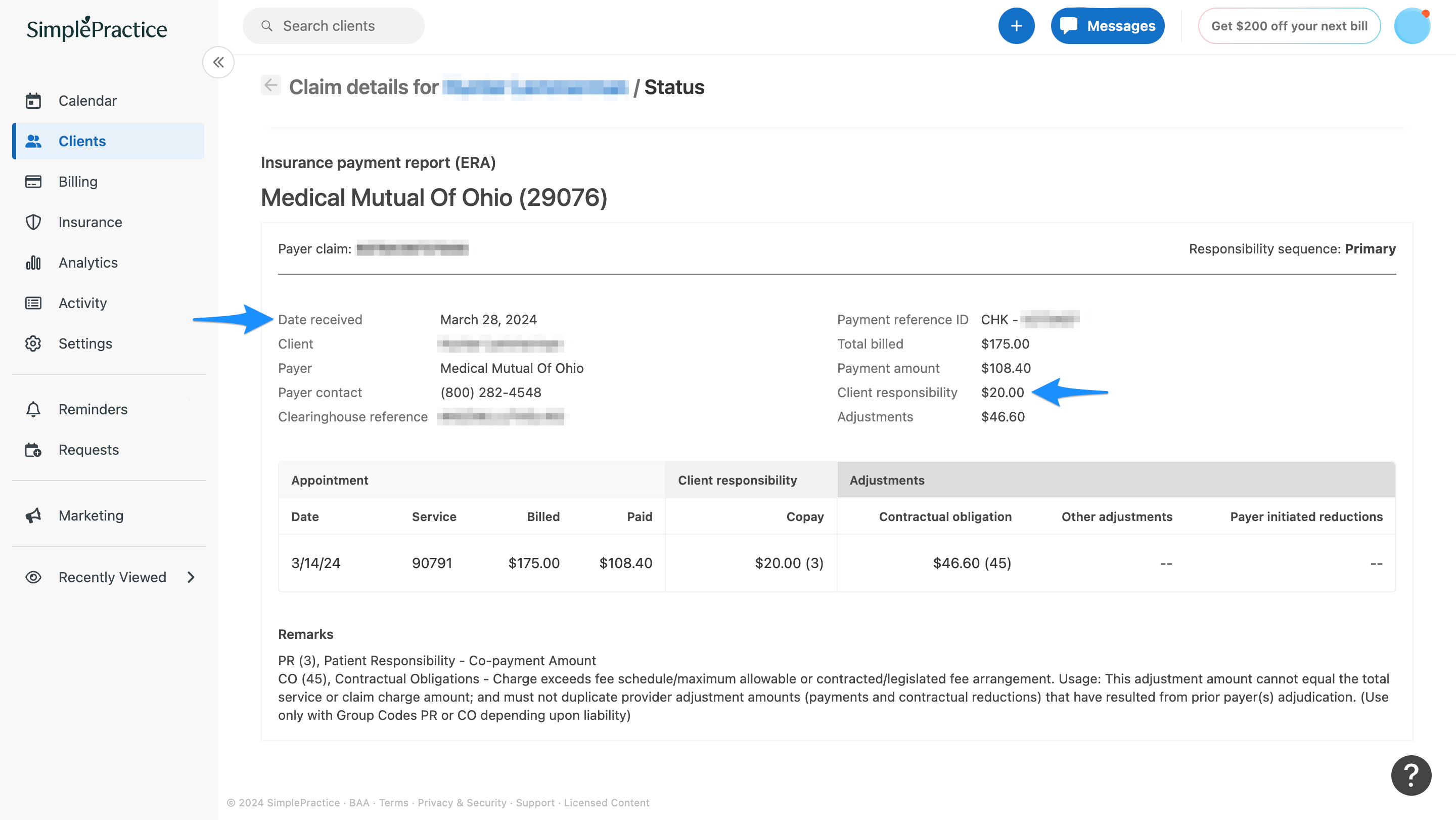Click the gear Settings icon
This screenshot has width=1456, height=820.
pos(33,343)
